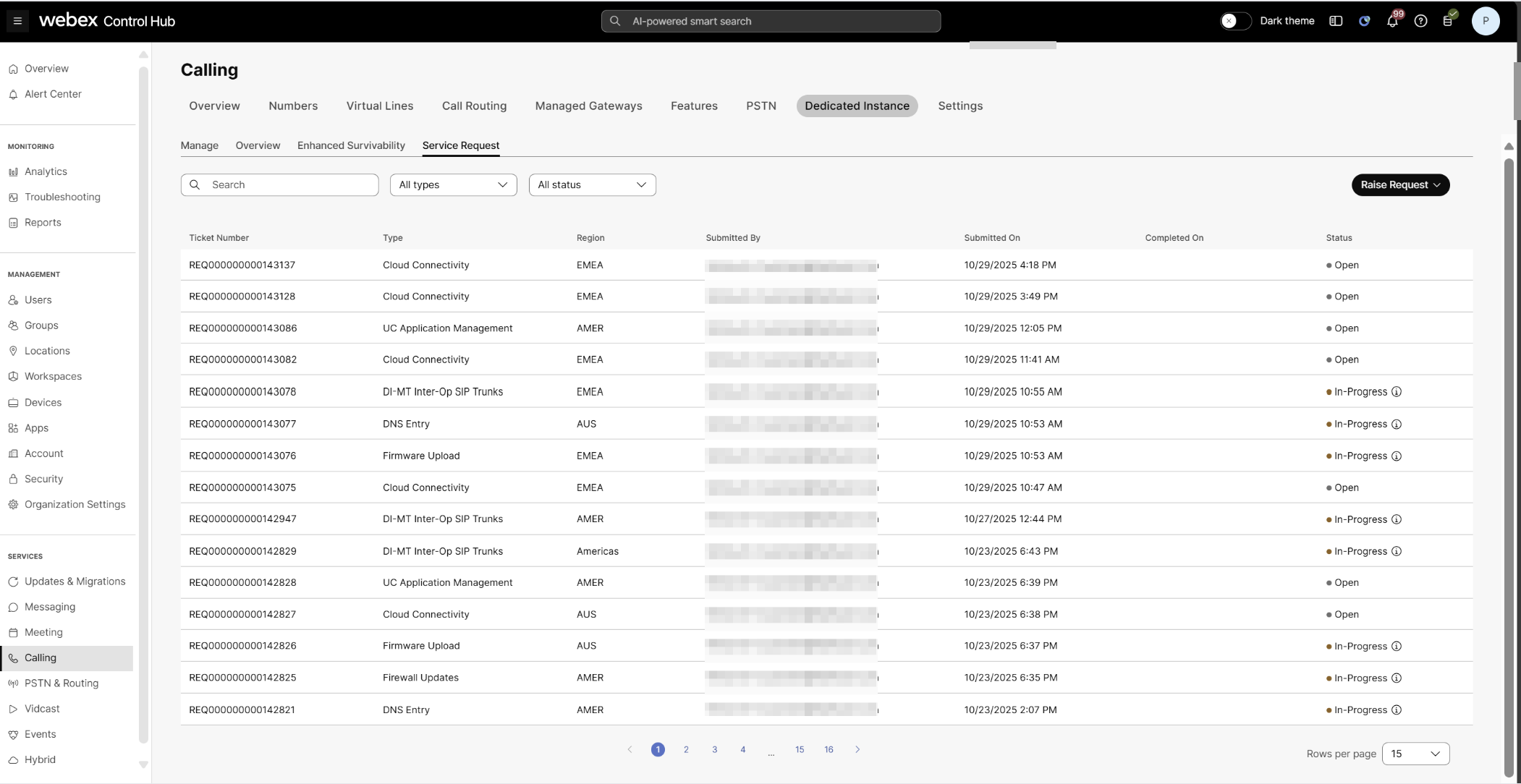Open the help question mark icon

click(x=1420, y=21)
